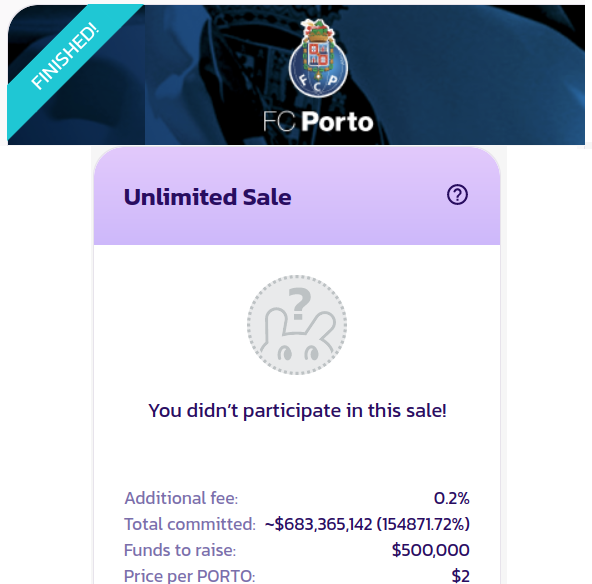
Task: Click the $2 price value
Action: point(461,576)
